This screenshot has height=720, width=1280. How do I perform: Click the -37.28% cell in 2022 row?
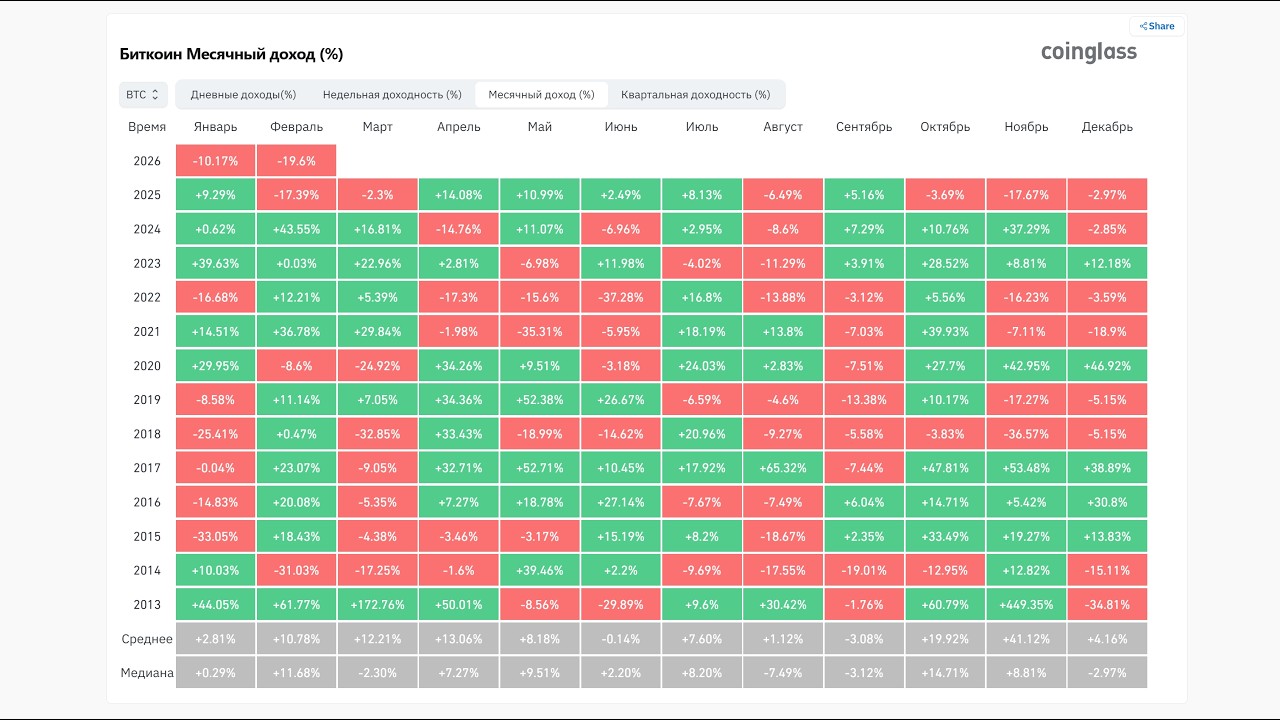(x=621, y=298)
